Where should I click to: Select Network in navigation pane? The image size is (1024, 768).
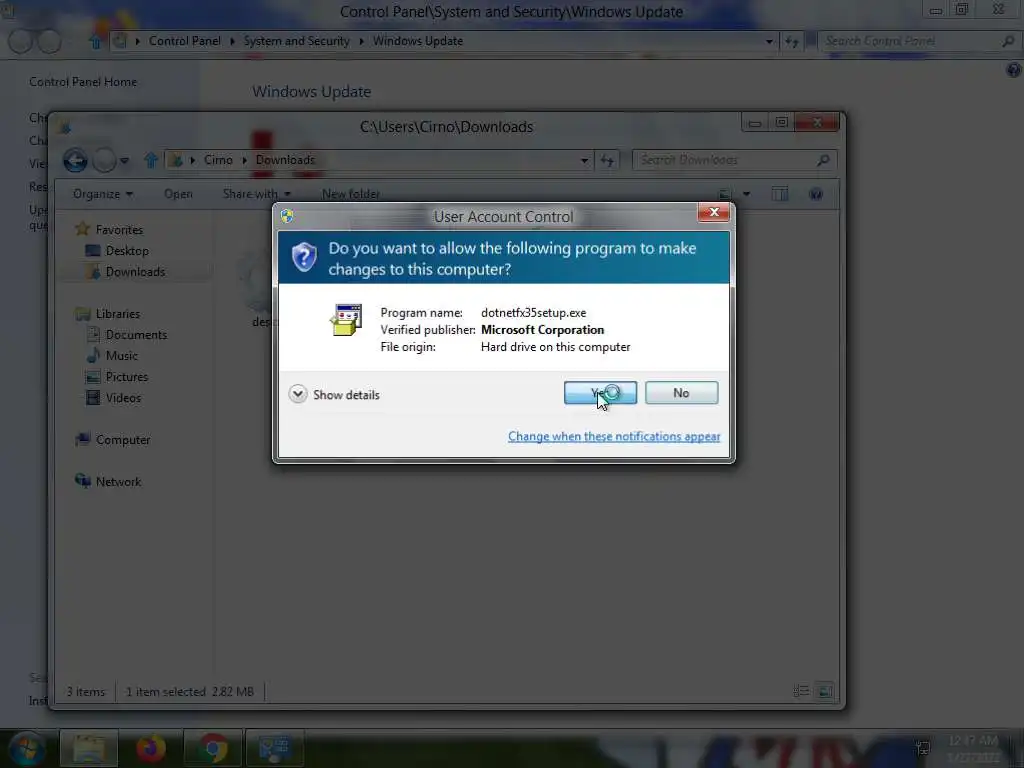point(118,482)
